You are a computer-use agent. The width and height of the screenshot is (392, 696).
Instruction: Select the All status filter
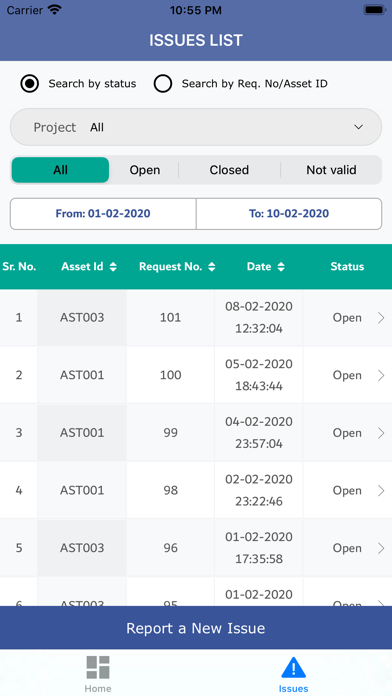click(x=60, y=170)
